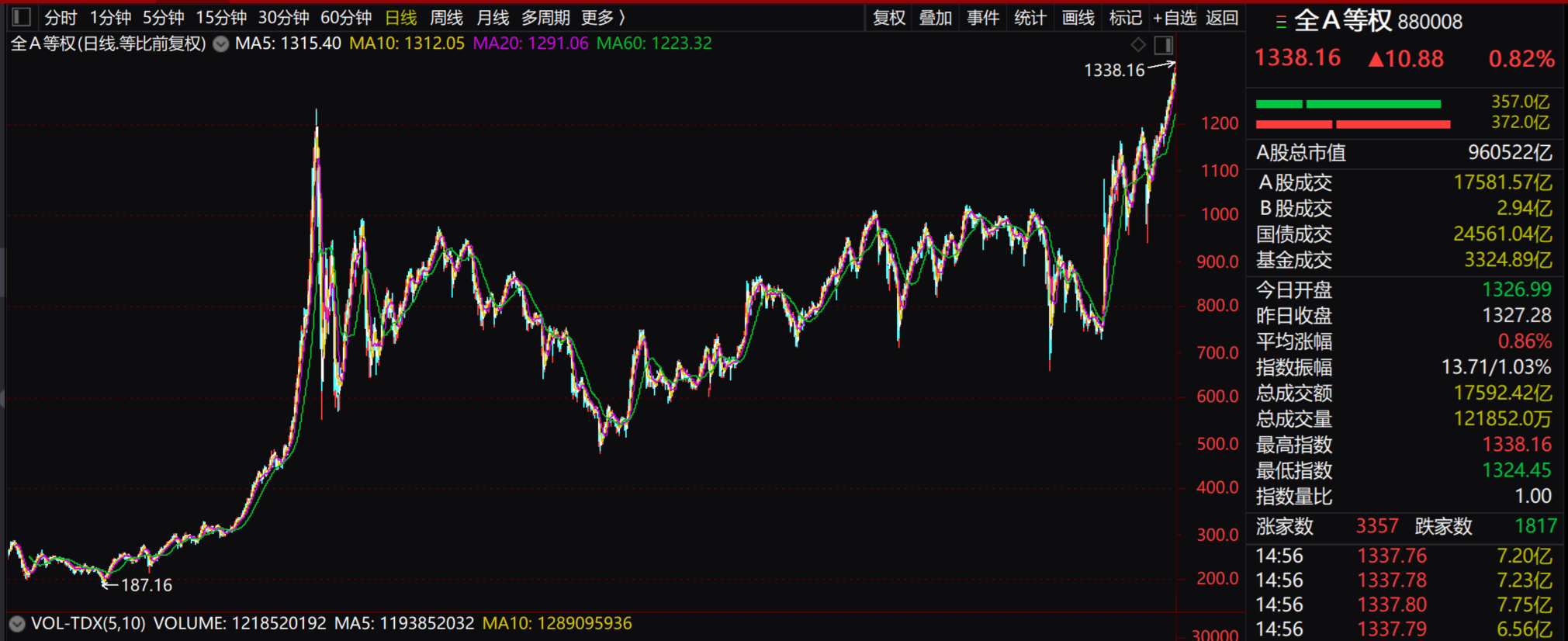This screenshot has height=641, width=1568.
Task: Toggle the right info panel layout icon
Action: coord(1164,45)
